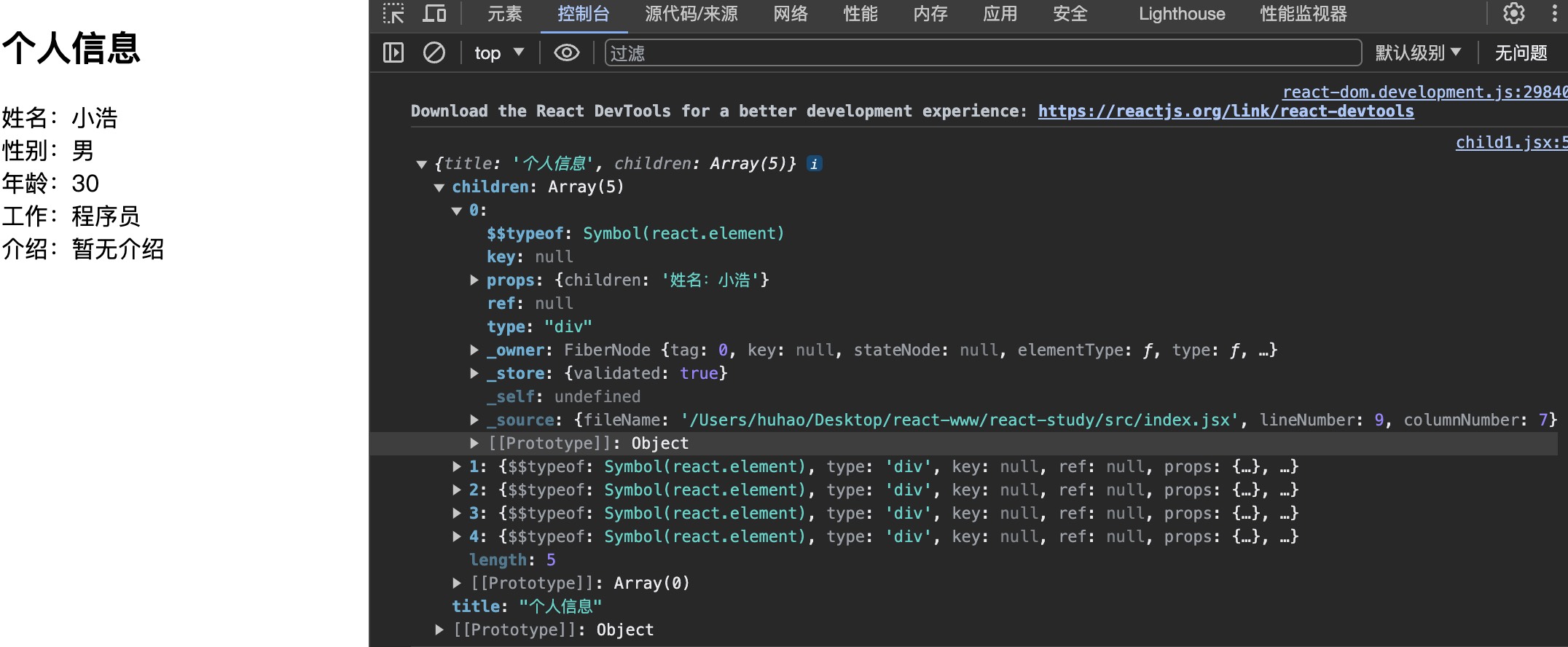The image size is (1568, 647).
Task: Expand array item 2 react element
Action: point(457,490)
